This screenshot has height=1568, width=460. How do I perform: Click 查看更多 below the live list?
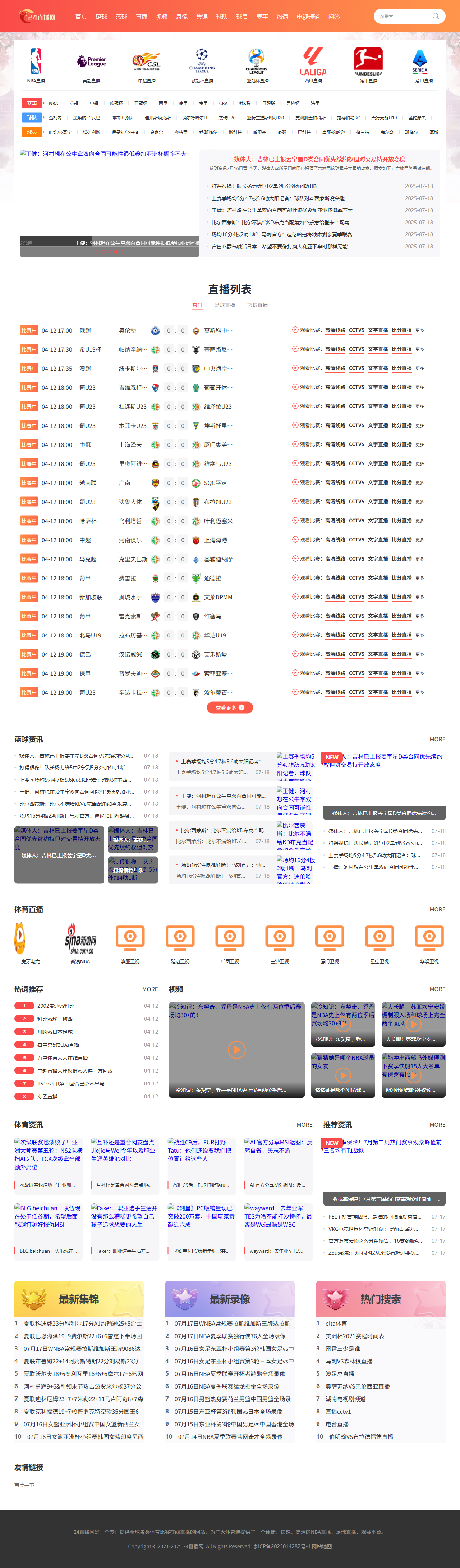(229, 707)
